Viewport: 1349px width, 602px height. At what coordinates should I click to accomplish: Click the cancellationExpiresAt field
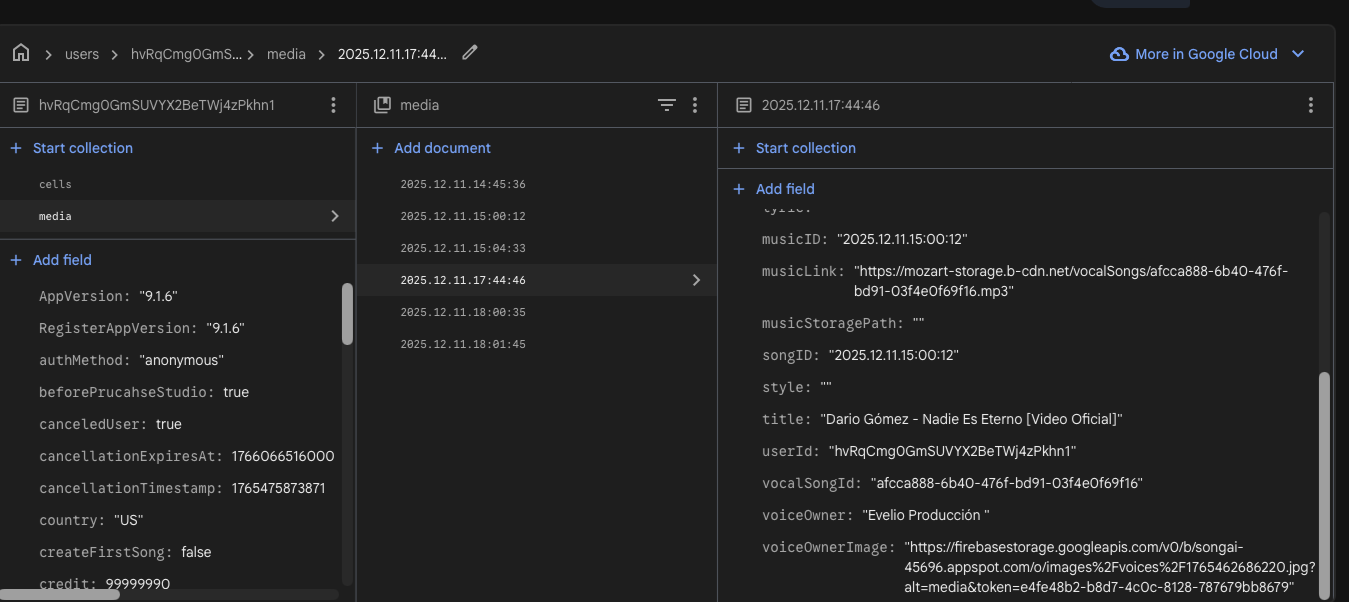coord(186,456)
